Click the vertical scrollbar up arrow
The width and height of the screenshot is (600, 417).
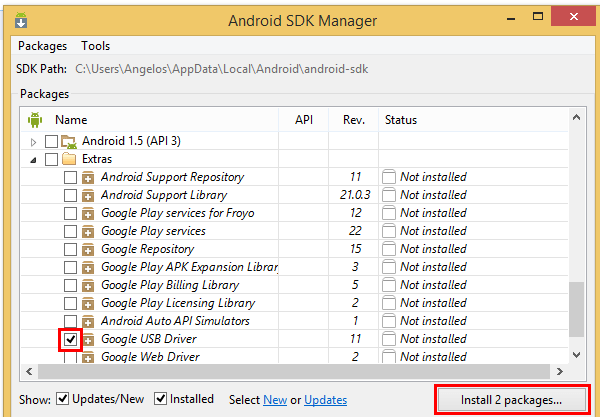(577, 117)
